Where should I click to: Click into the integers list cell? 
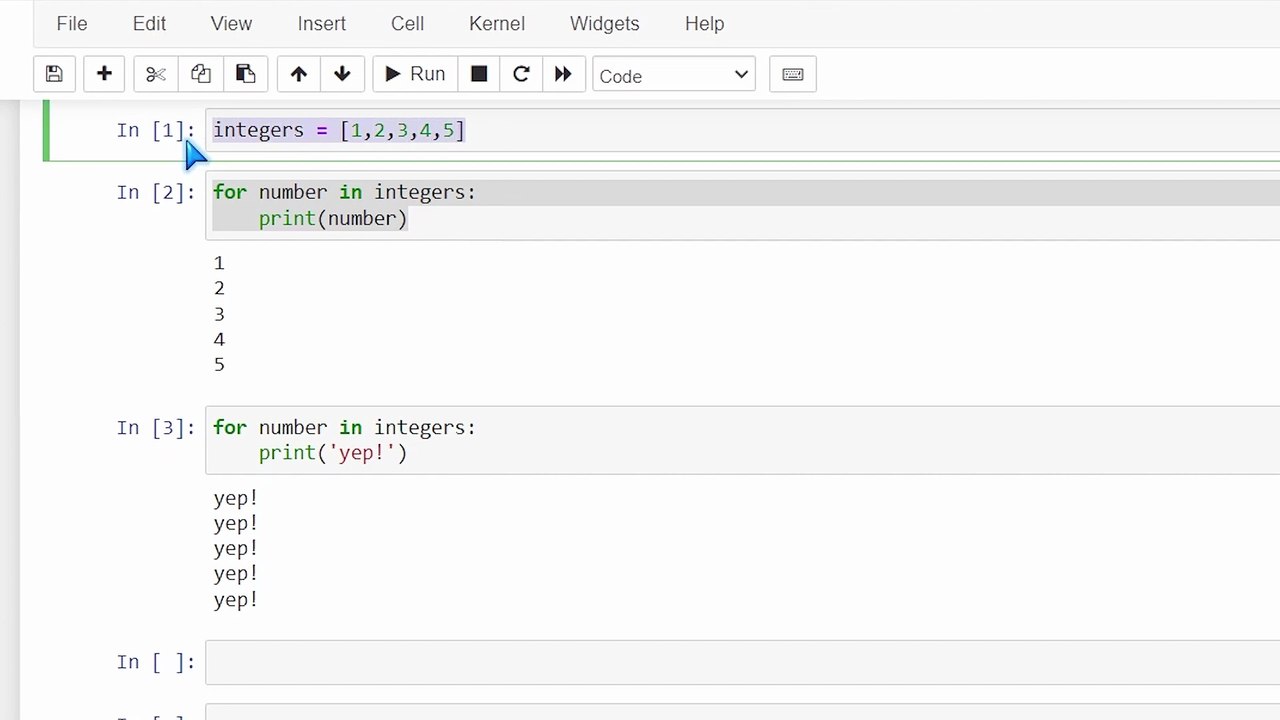[x=742, y=130]
